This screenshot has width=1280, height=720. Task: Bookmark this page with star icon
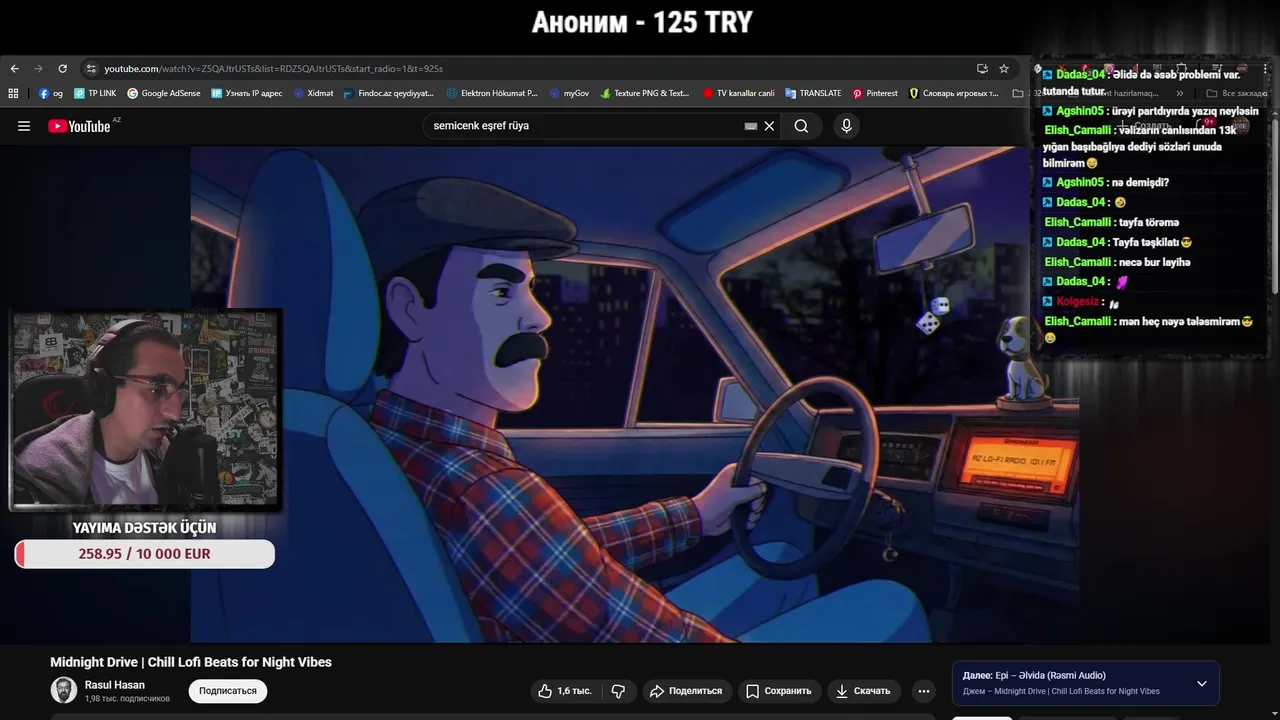1004,69
